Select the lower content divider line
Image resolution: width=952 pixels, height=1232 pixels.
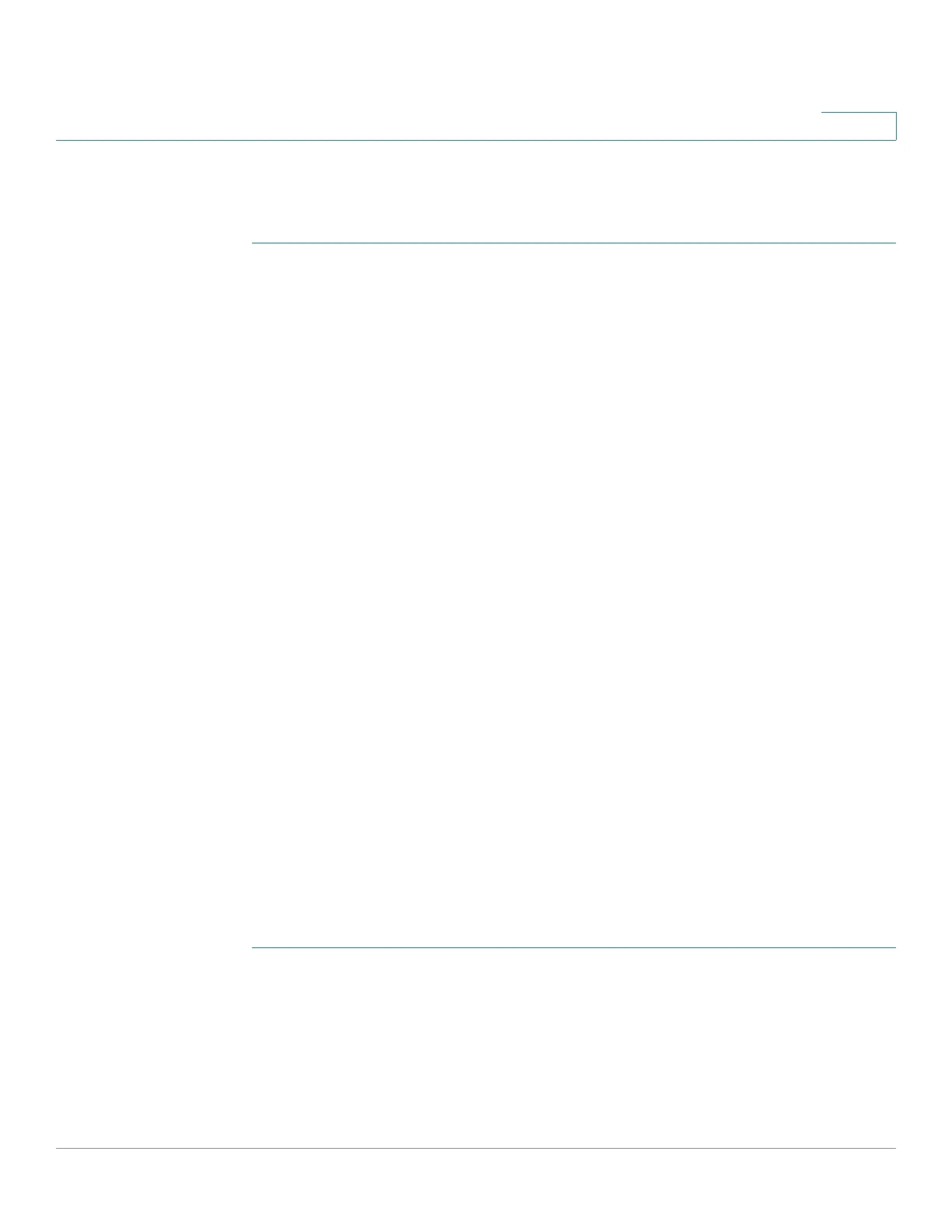click(x=574, y=947)
